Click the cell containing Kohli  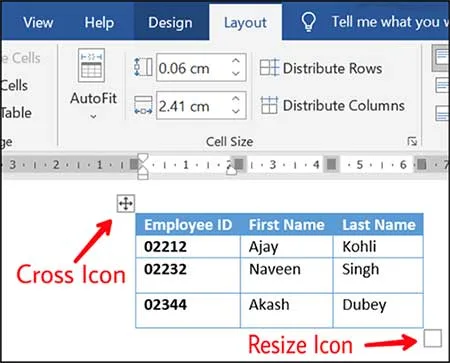tap(378, 247)
